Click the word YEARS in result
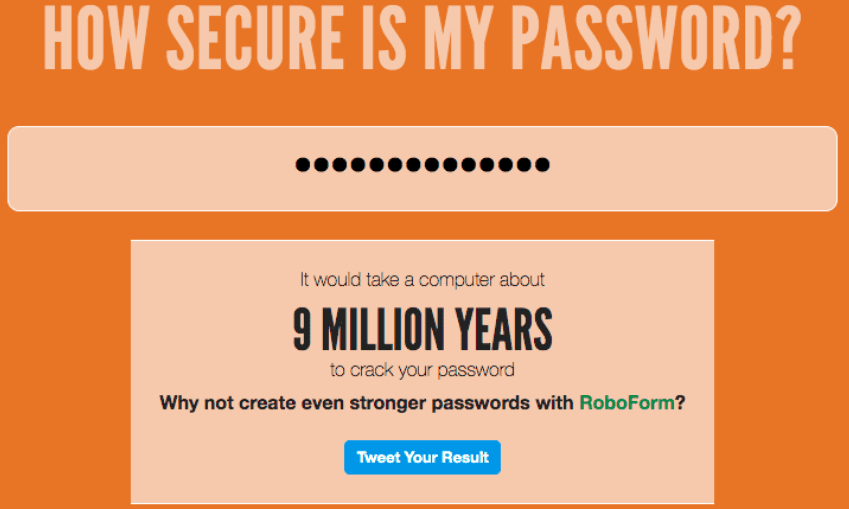This screenshot has width=849, height=509. (505, 330)
